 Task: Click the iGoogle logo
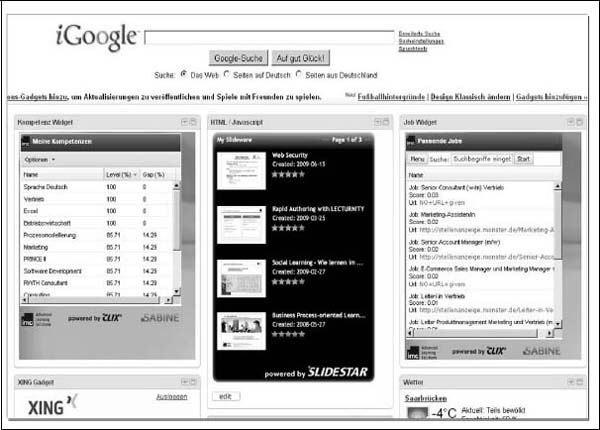[x=97, y=37]
